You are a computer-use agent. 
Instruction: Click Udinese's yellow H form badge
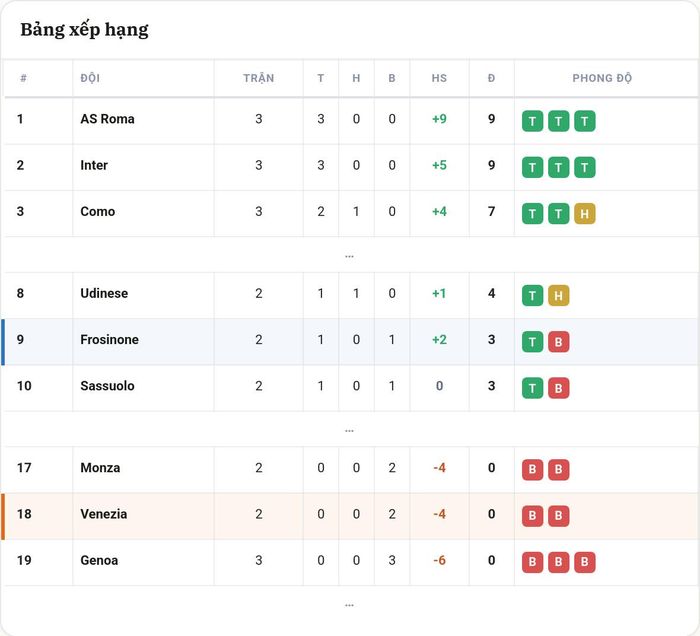[558, 295]
